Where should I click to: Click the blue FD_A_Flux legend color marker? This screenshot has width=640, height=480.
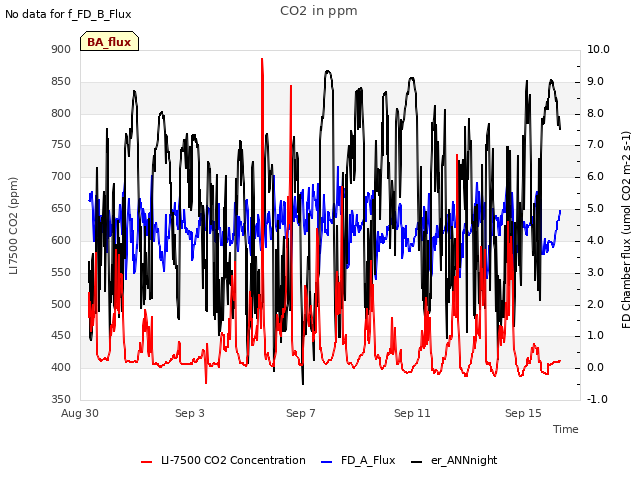click(x=327, y=462)
